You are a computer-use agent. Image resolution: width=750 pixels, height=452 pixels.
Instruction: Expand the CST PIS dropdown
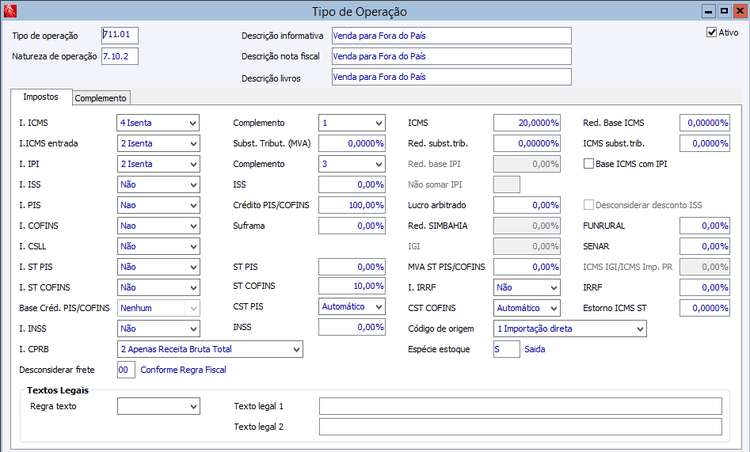coord(377,307)
